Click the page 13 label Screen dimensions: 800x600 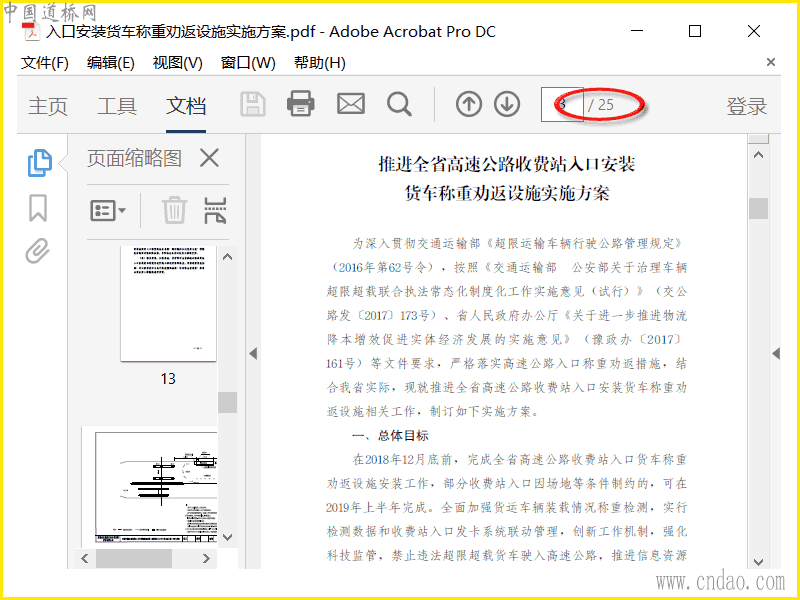[168, 379]
